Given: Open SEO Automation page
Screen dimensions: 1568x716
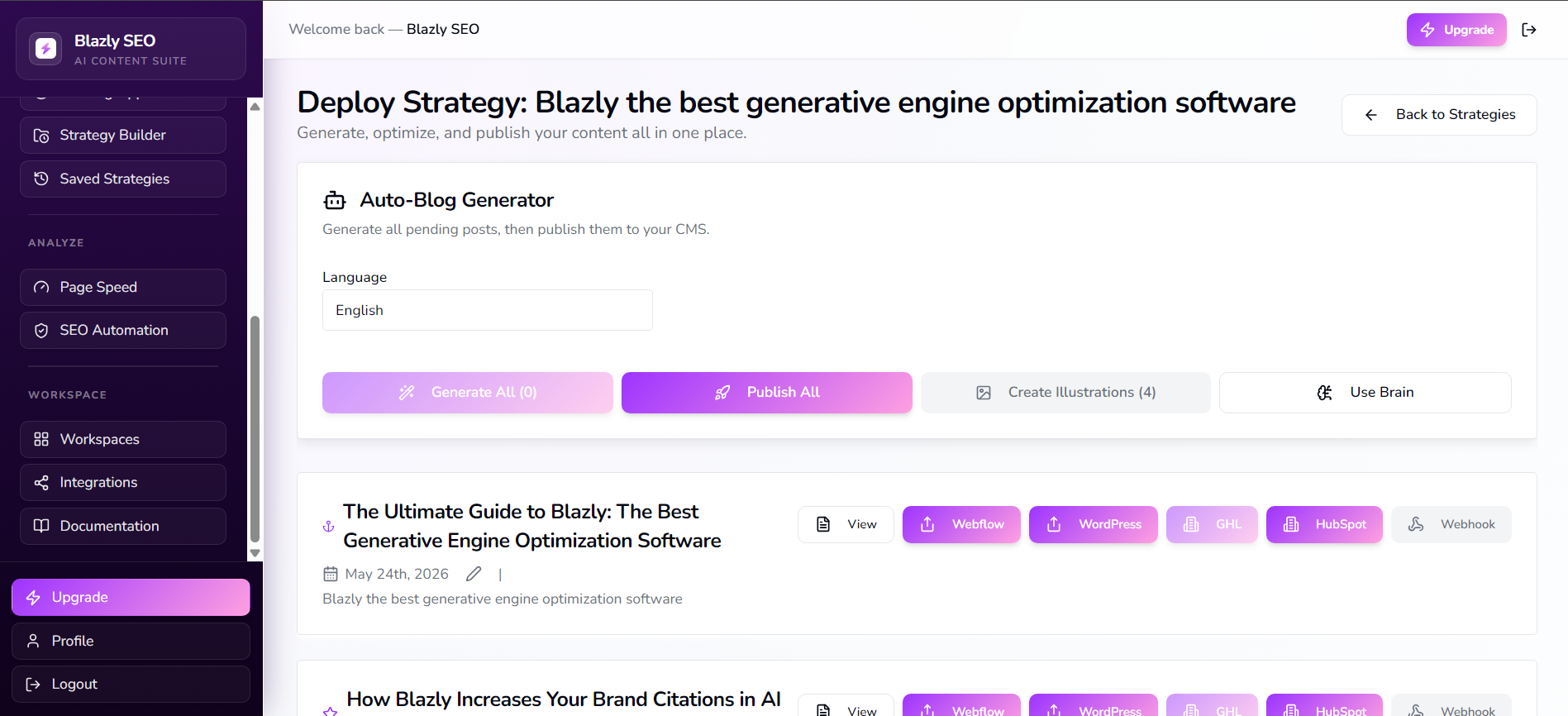Looking at the screenshot, I should [x=123, y=330].
